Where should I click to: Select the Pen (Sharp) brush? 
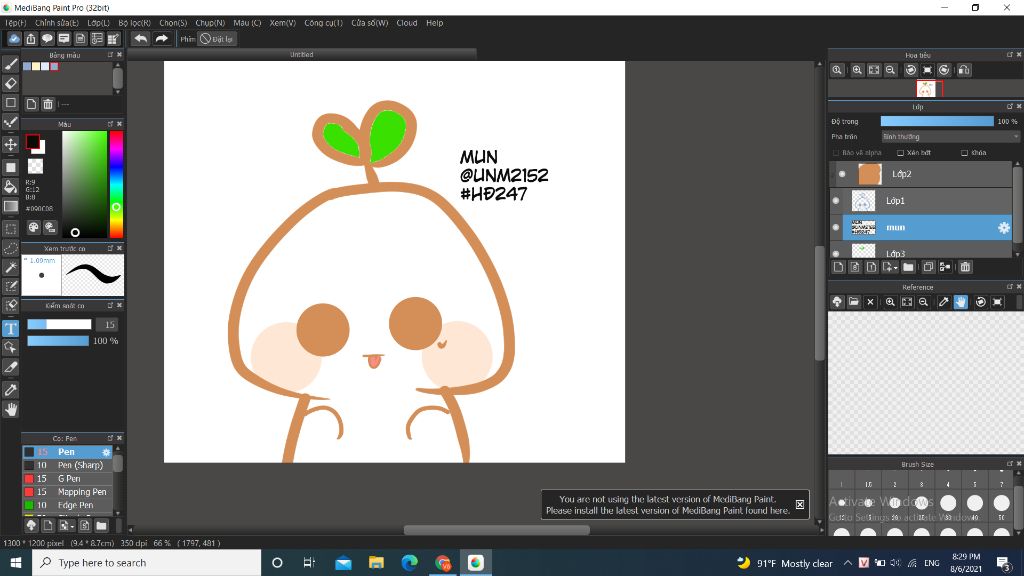point(68,465)
